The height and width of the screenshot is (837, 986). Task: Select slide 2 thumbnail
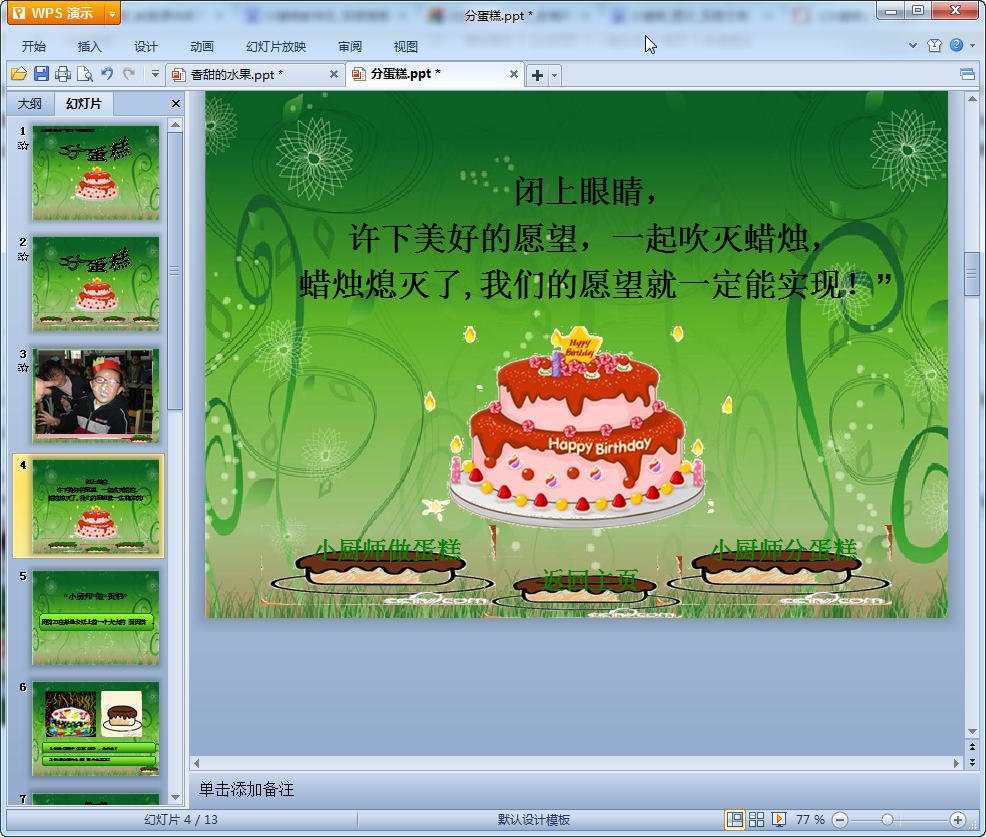(96, 284)
